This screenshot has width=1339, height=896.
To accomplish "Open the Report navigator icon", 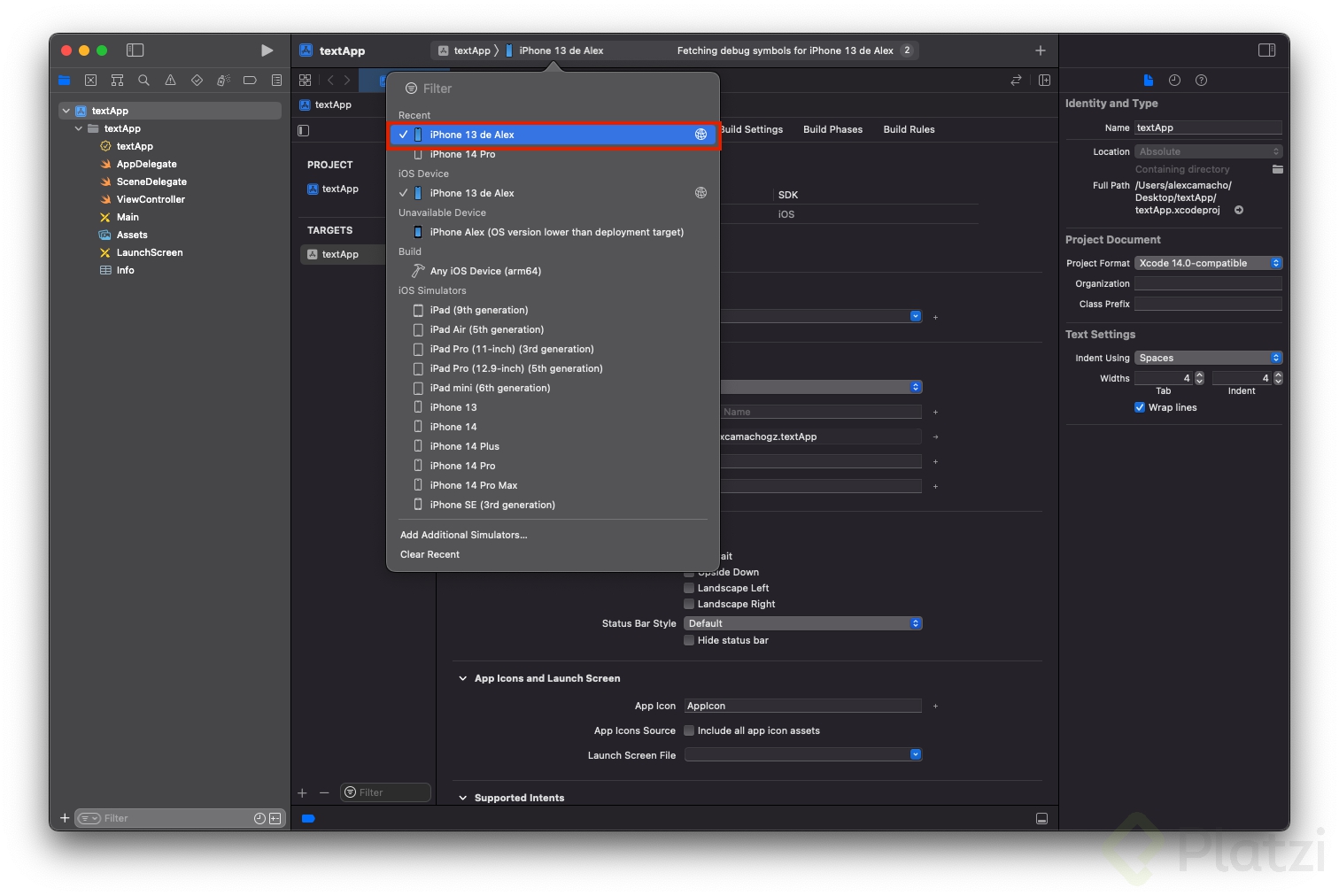I will click(x=276, y=81).
